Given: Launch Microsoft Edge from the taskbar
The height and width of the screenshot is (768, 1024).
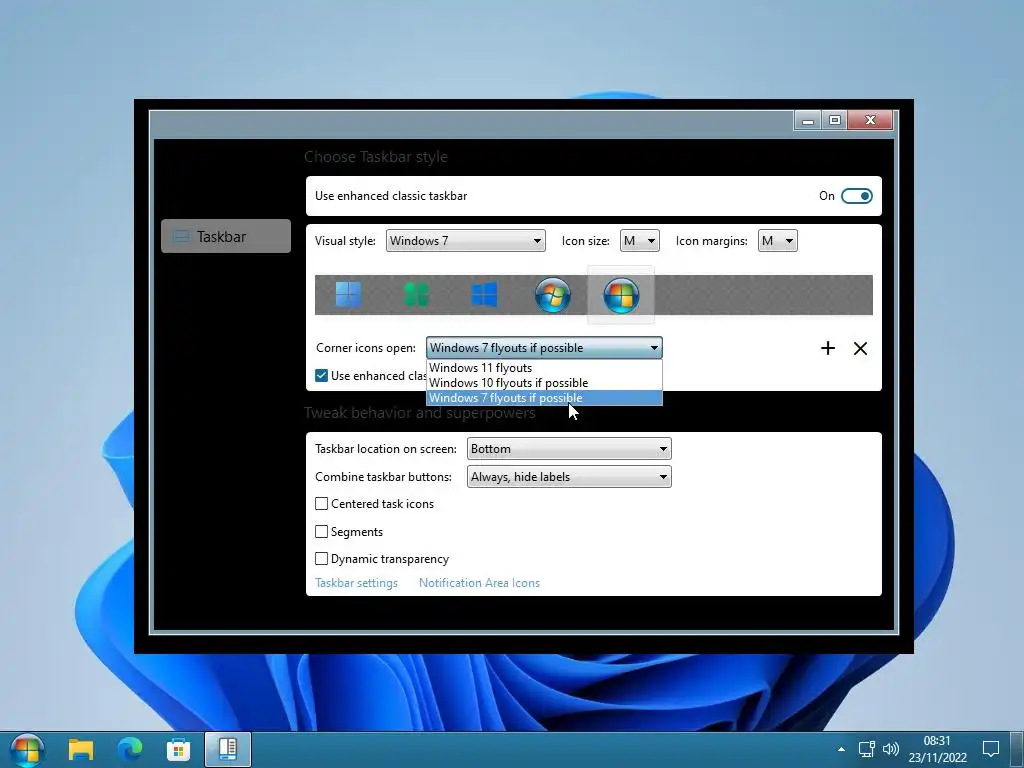Looking at the screenshot, I should click(130, 750).
